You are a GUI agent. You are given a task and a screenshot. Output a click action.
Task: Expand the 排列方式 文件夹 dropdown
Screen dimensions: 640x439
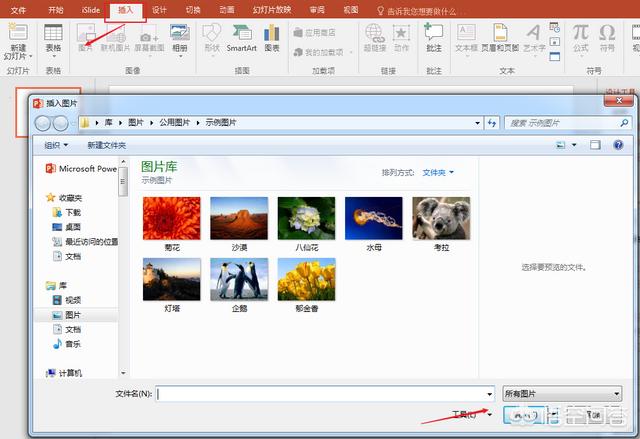click(438, 172)
